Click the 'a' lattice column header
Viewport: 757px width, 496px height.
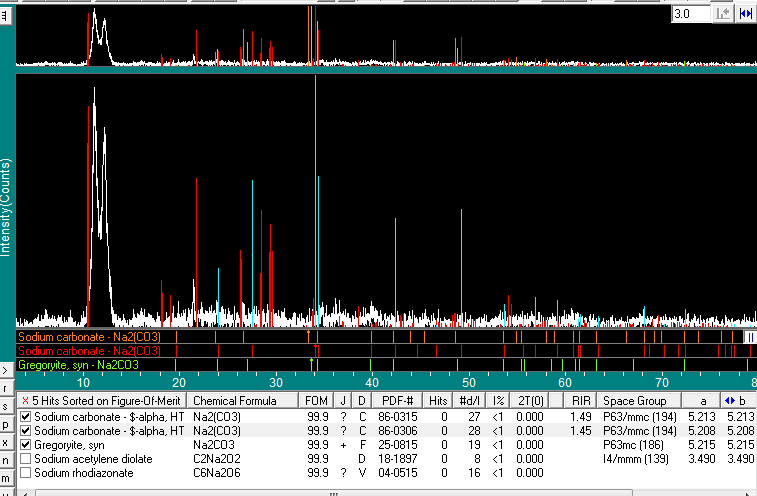(702, 401)
